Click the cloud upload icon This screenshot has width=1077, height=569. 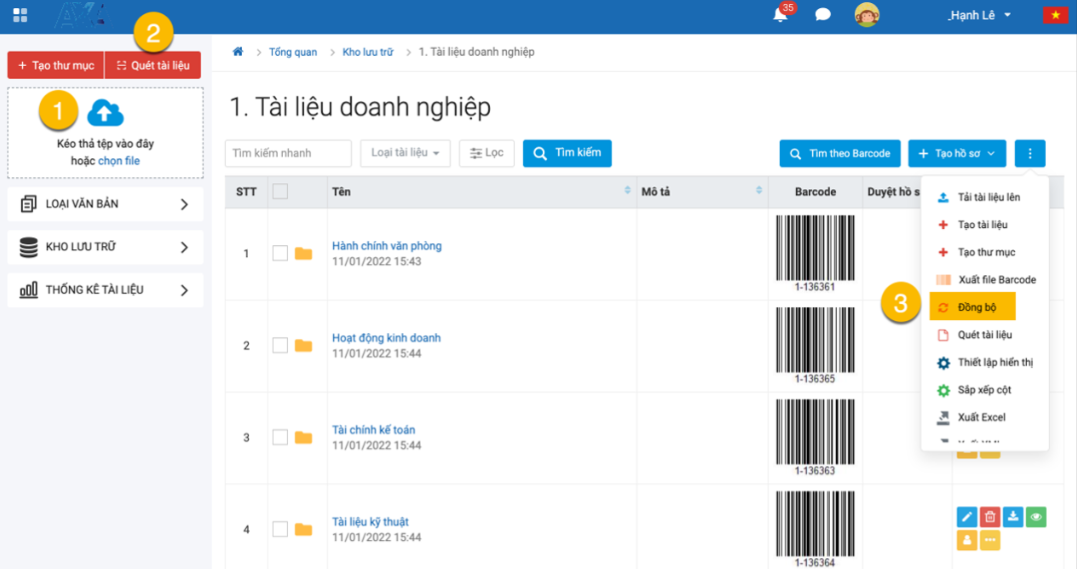point(105,113)
